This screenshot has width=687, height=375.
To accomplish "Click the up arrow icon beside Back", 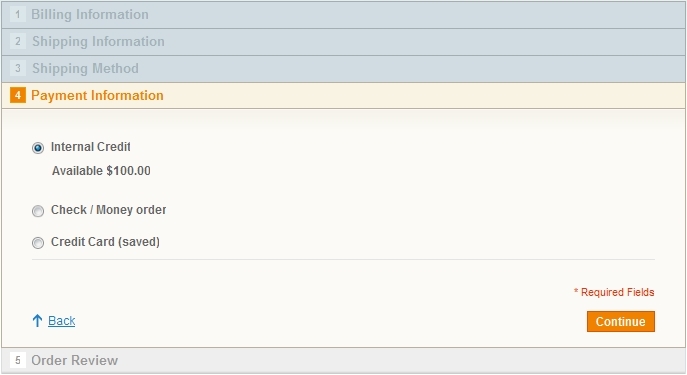I will tap(37, 321).
